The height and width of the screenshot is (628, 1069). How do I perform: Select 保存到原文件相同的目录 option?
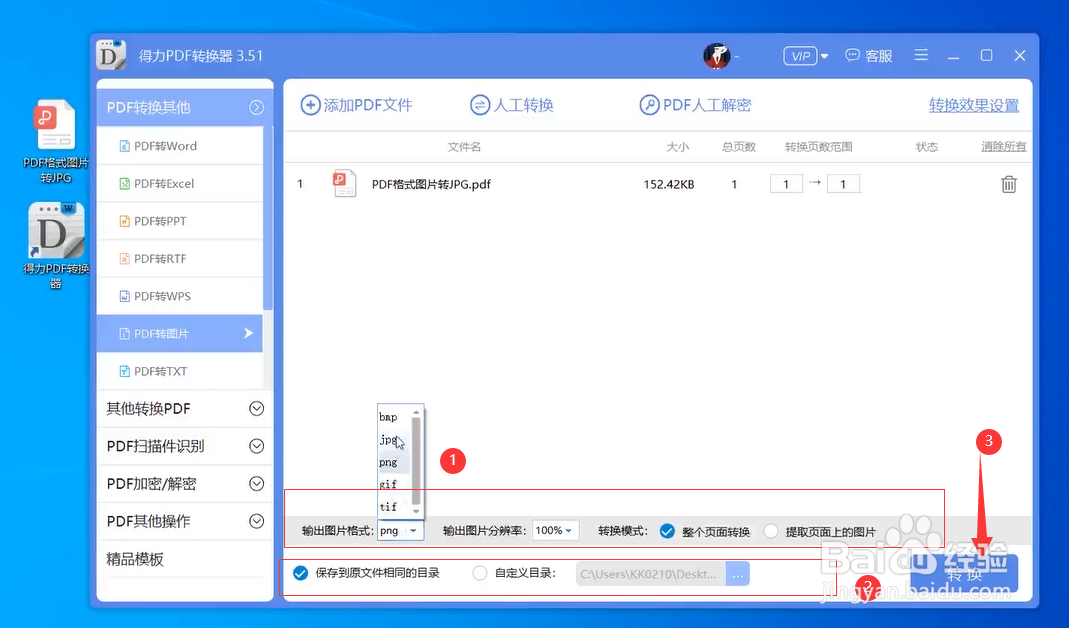pyautogui.click(x=301, y=573)
